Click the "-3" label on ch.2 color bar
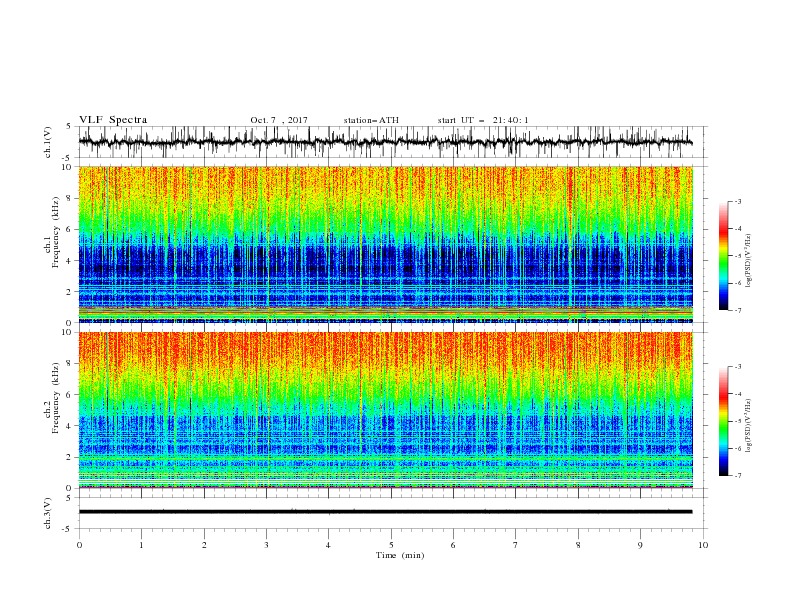 point(737,367)
